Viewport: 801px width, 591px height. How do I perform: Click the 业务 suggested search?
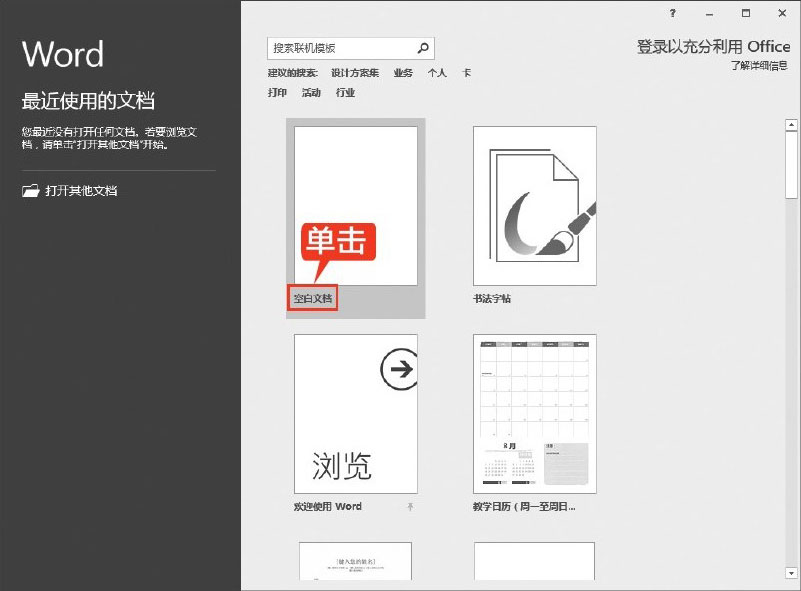[x=403, y=73]
